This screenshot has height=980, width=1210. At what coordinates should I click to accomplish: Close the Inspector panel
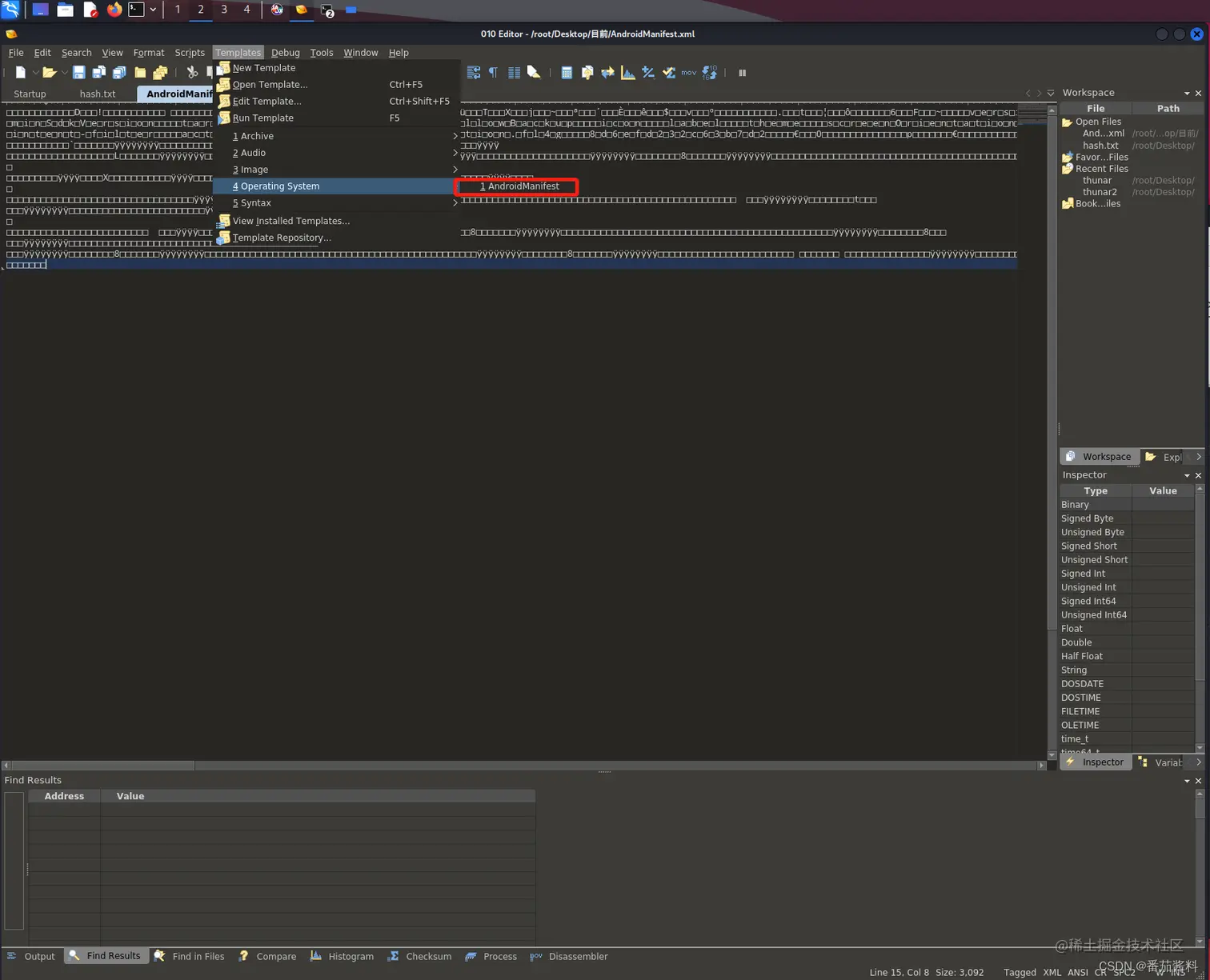(x=1198, y=475)
